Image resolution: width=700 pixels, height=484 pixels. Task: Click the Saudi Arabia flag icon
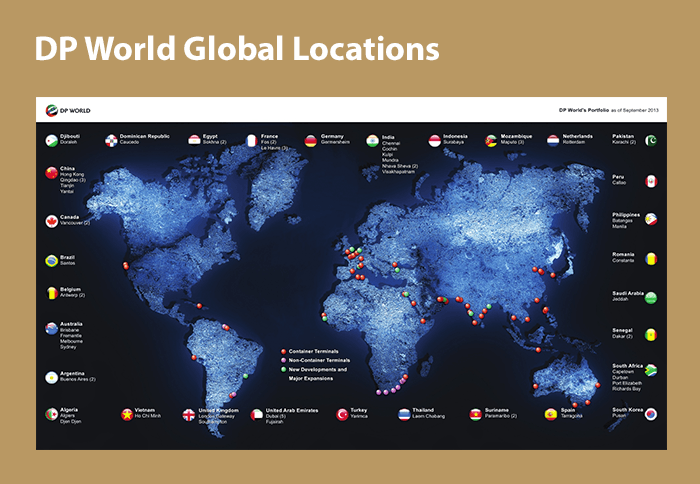[x=651, y=298]
